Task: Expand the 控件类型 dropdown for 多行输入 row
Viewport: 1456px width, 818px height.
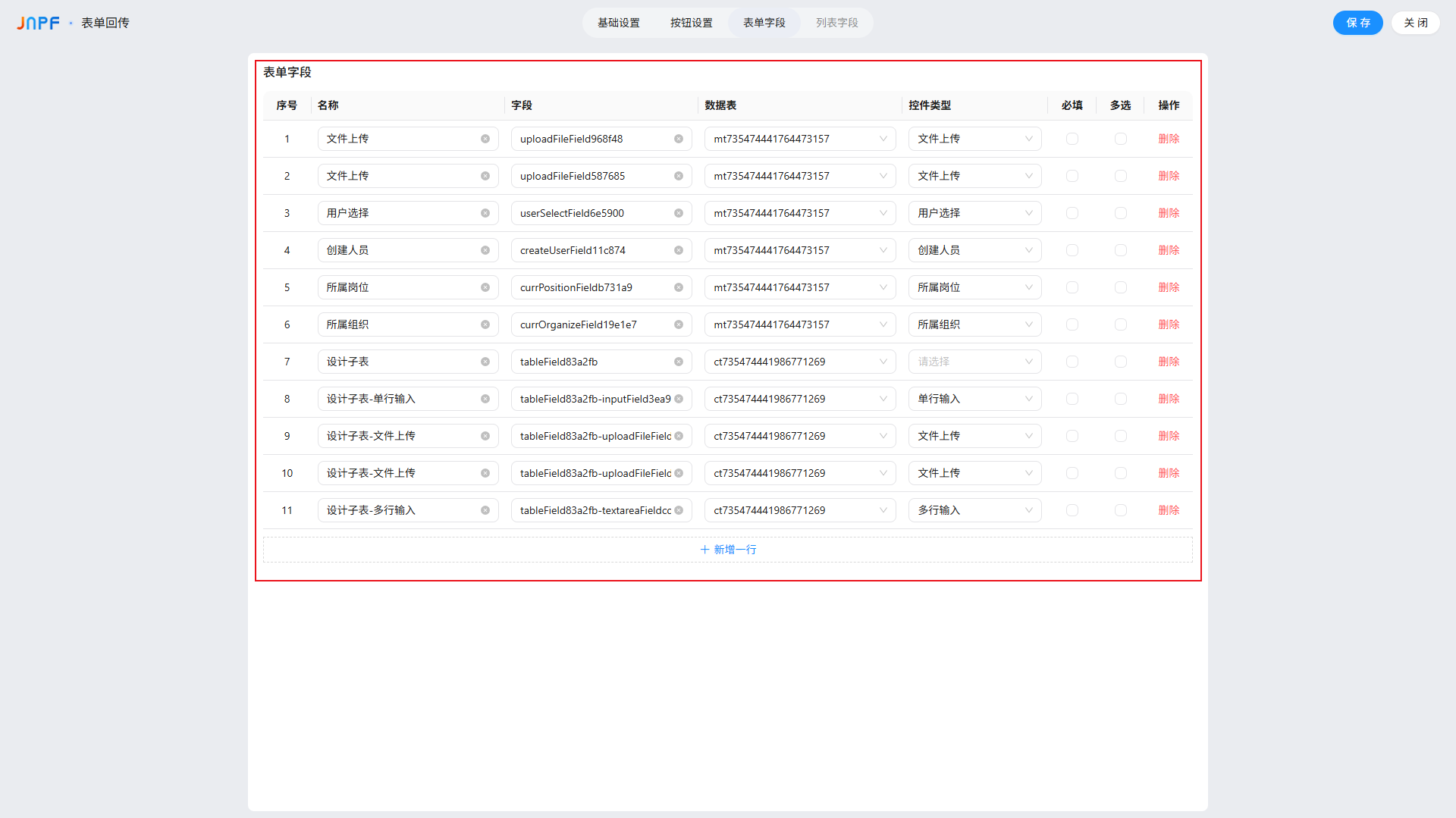Action: coord(974,510)
